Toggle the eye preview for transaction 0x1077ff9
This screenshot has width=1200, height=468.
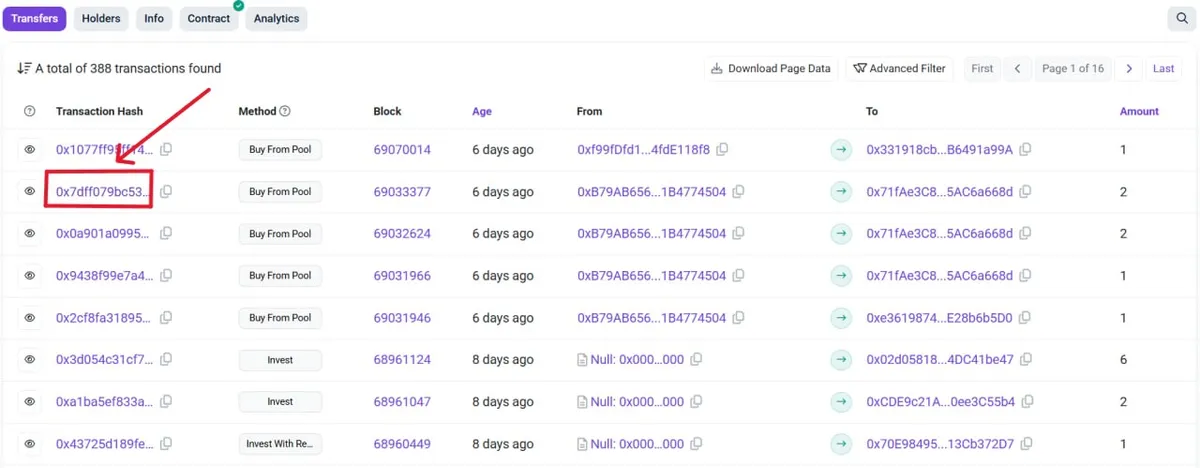click(30, 149)
